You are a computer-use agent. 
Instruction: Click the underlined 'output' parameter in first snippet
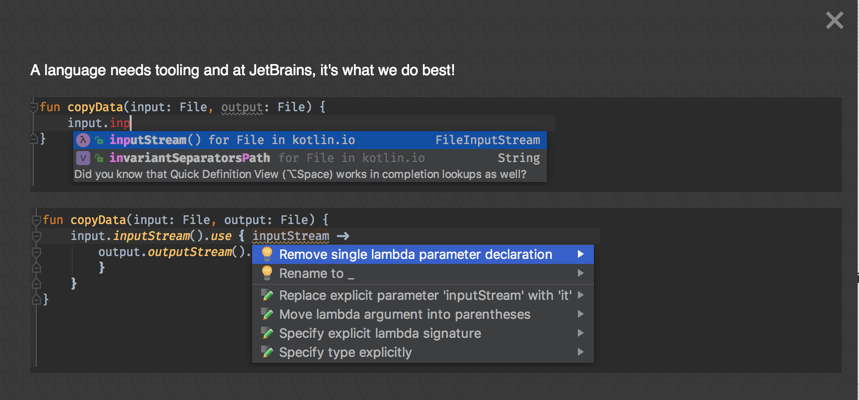click(x=242, y=107)
